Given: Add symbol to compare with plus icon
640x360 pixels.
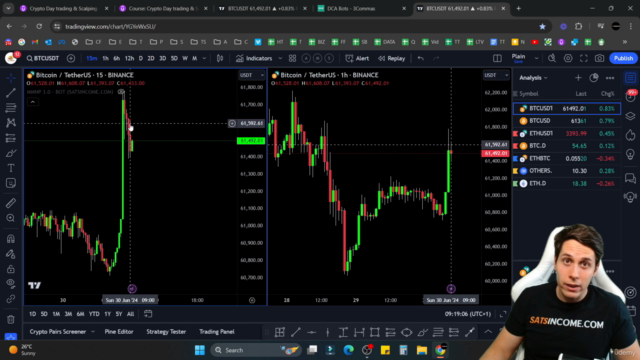Looking at the screenshot, I should (x=71, y=58).
